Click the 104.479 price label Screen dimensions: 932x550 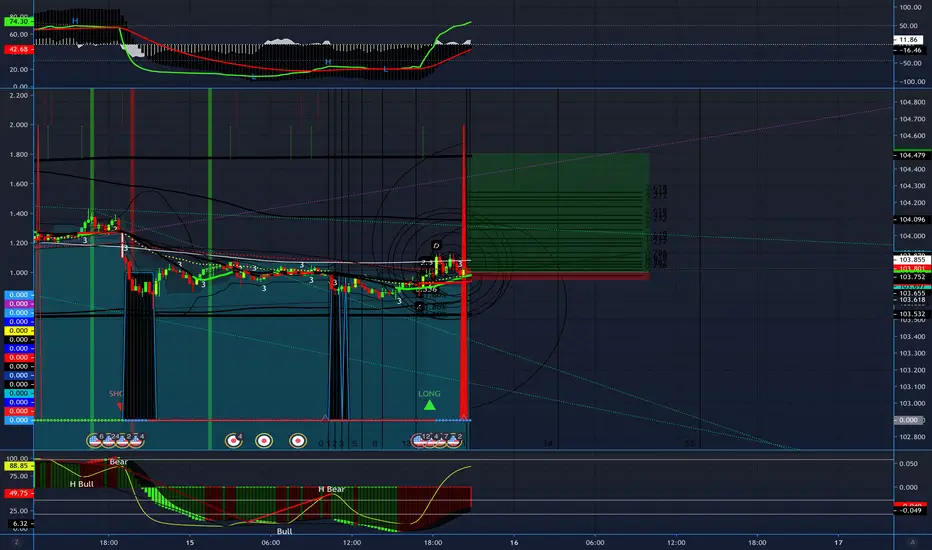coord(912,155)
